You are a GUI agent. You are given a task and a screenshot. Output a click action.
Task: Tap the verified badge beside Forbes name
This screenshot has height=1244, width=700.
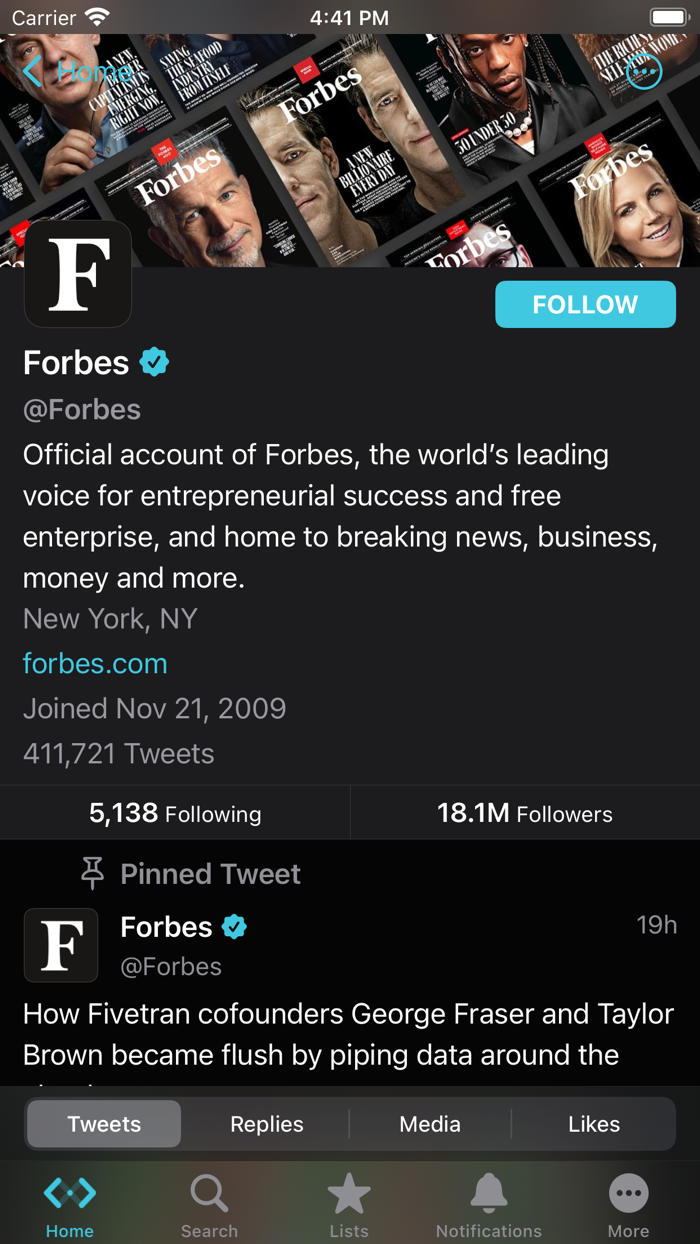154,362
